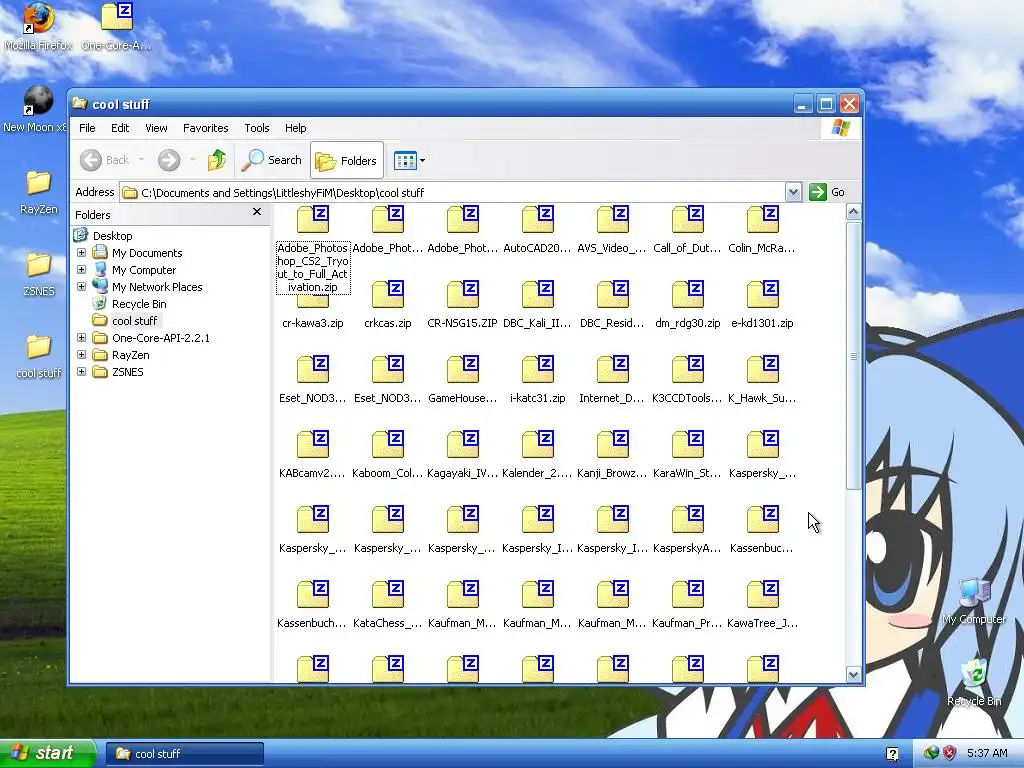Select KaraWin_St... zip file icon
Viewport: 1024px width, 768px height.
(688, 445)
